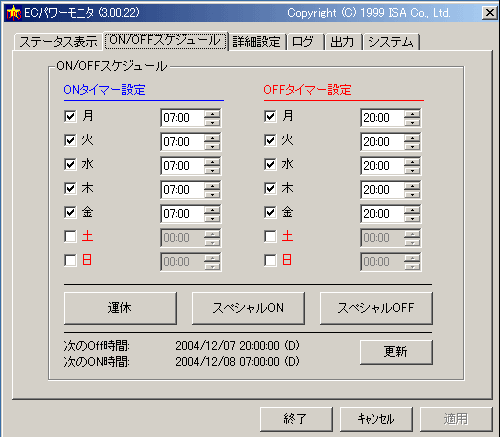Viewport: 500px width, 437px height.
Task: Uncheck ON timer 月 checkbox
Action: [70, 116]
